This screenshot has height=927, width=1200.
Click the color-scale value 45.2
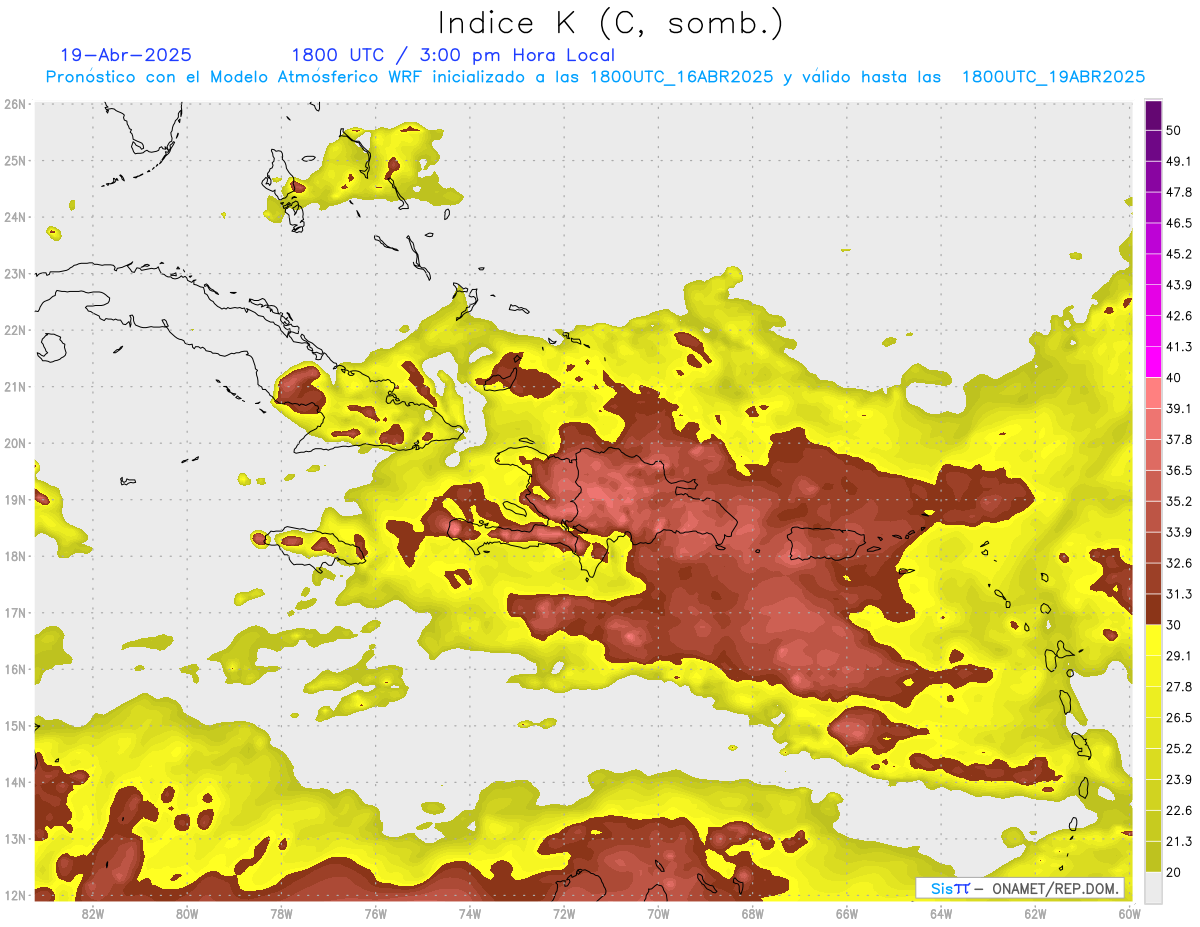[x=1179, y=254]
